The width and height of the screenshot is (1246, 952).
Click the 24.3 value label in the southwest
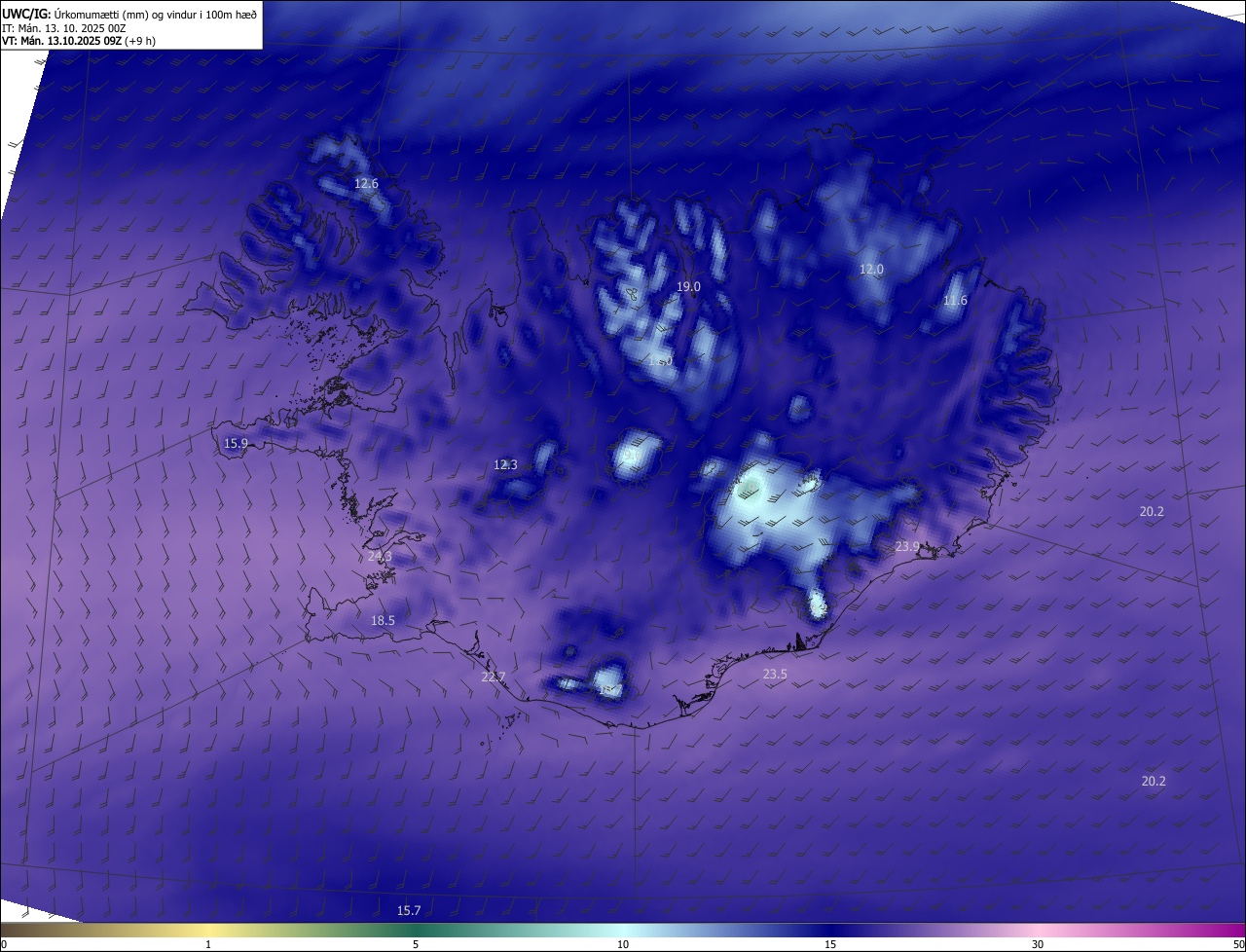[380, 557]
